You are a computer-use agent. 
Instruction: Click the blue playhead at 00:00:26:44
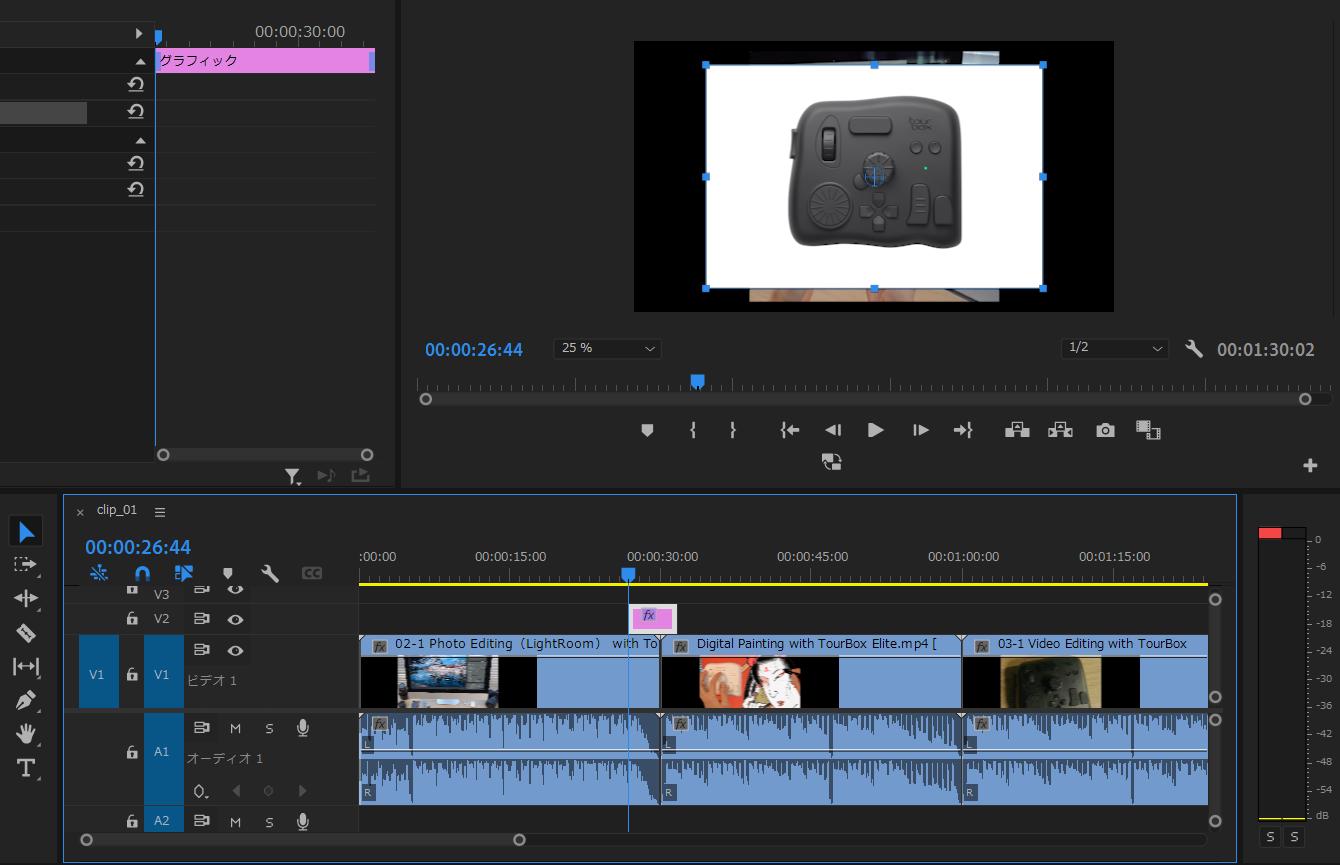[629, 573]
